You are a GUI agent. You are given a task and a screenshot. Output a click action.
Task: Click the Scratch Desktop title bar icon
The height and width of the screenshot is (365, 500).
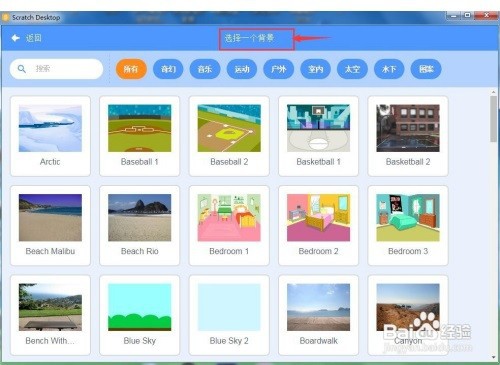click(6, 17)
